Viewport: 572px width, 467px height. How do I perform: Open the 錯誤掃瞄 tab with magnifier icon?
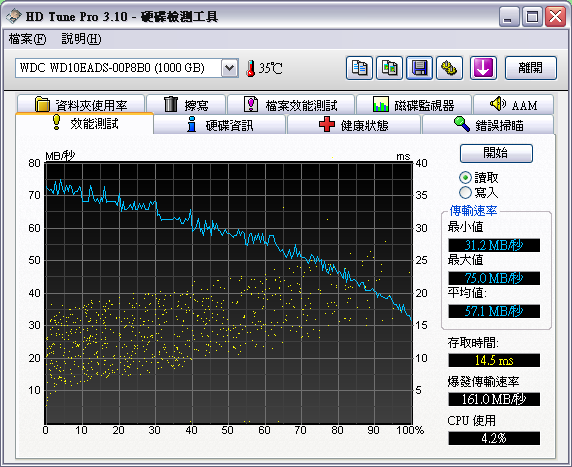(488, 125)
